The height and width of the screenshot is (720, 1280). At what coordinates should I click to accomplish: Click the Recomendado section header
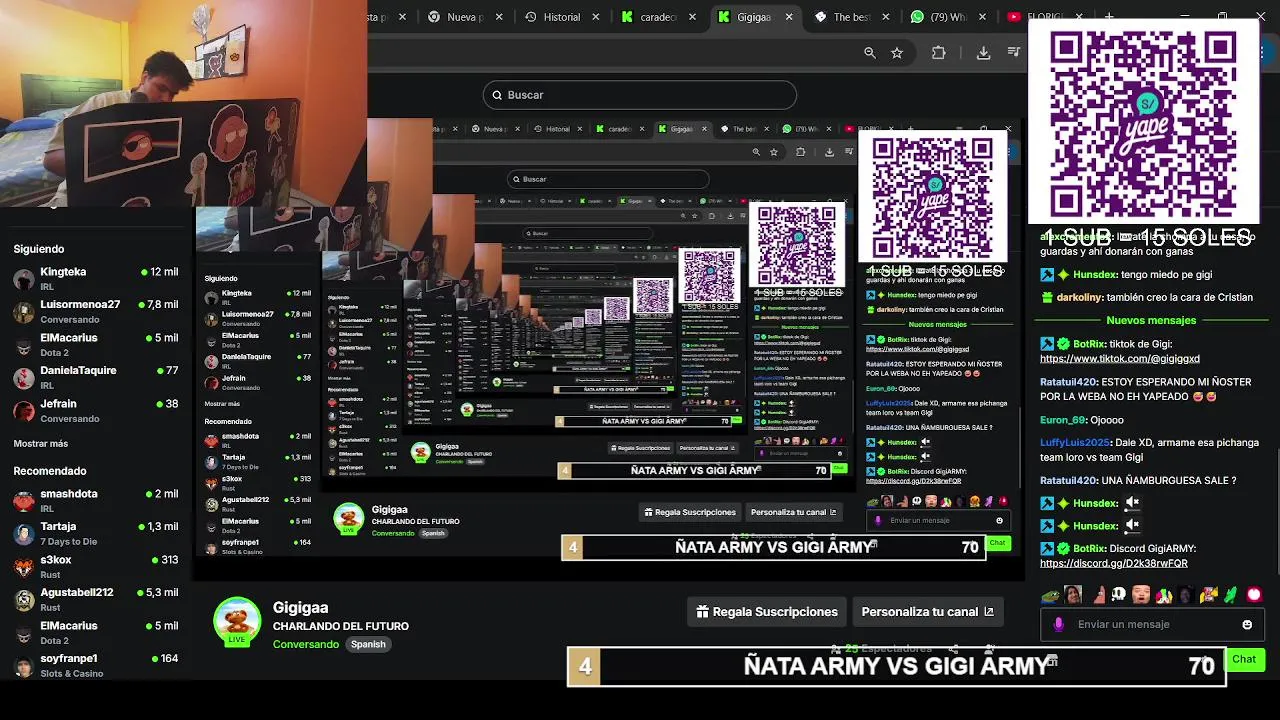tap(50, 471)
